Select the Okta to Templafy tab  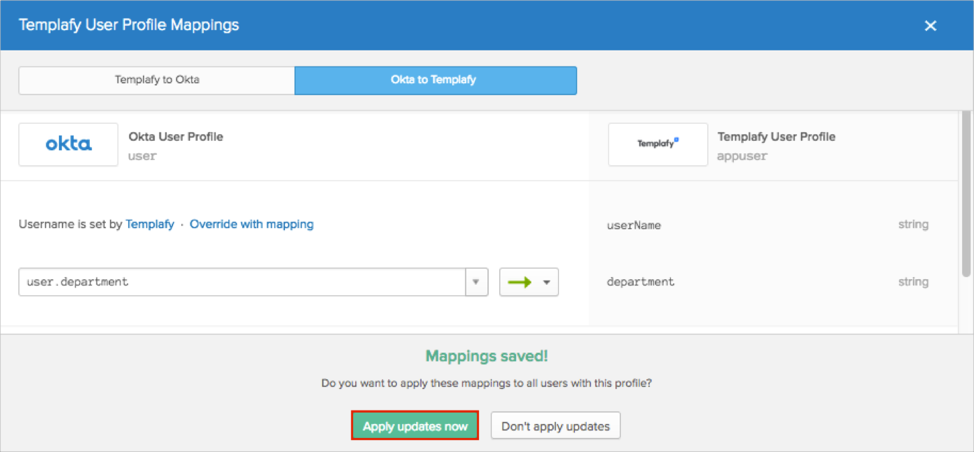click(x=435, y=80)
